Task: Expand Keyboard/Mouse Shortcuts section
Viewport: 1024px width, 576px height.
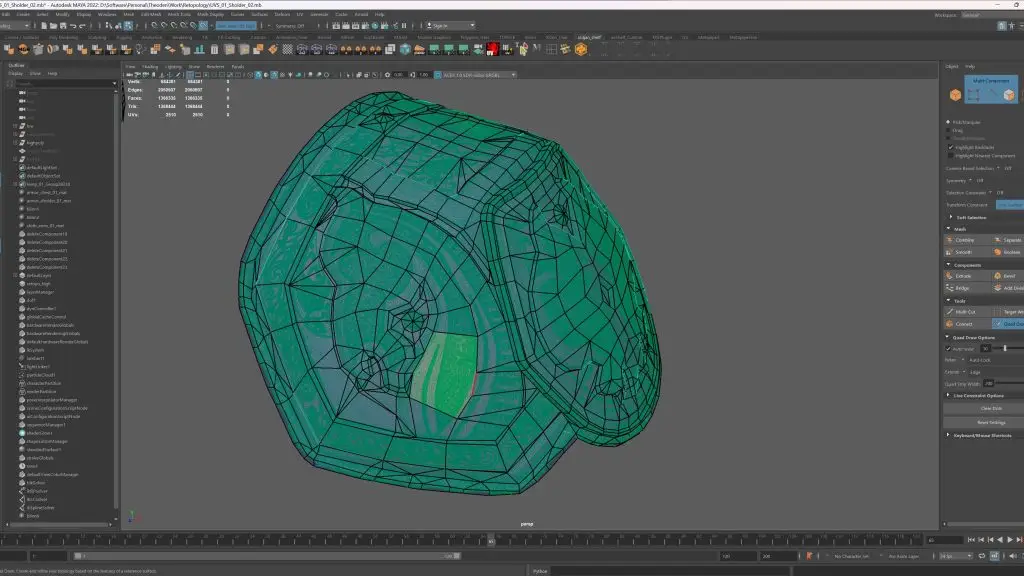Action: 983,435
